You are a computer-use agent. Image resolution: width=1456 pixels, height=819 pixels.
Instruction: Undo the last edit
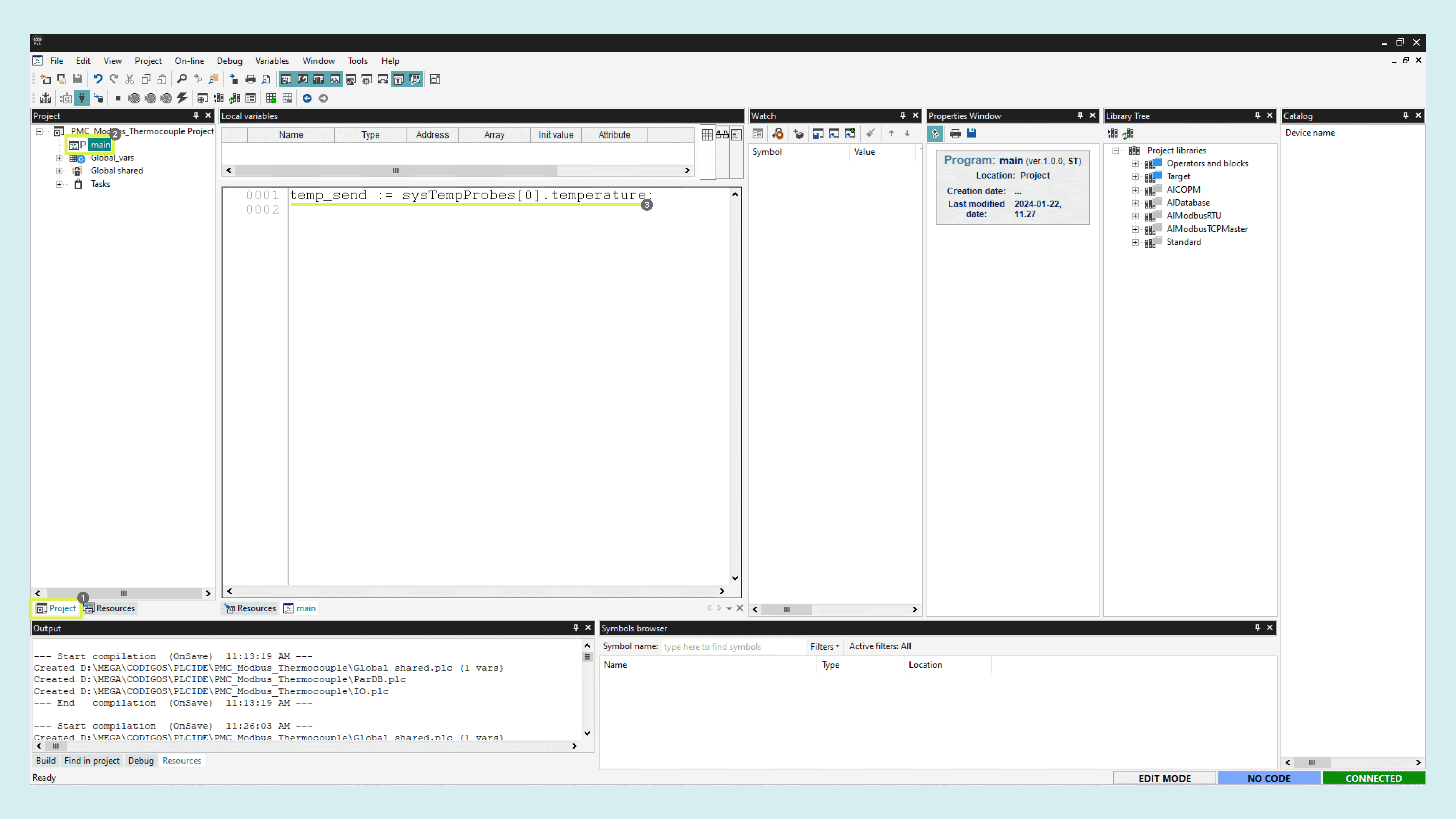(97, 79)
